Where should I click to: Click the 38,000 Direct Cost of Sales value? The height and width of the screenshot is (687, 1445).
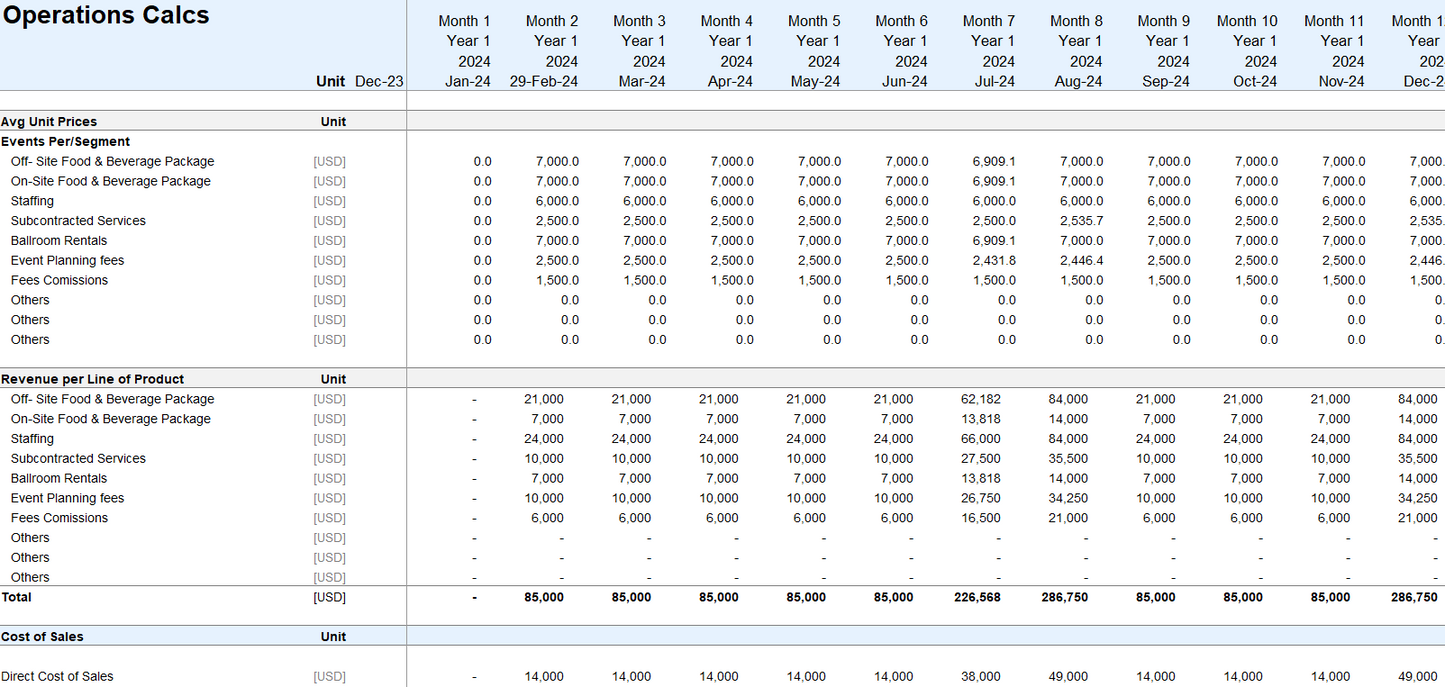tap(981, 676)
